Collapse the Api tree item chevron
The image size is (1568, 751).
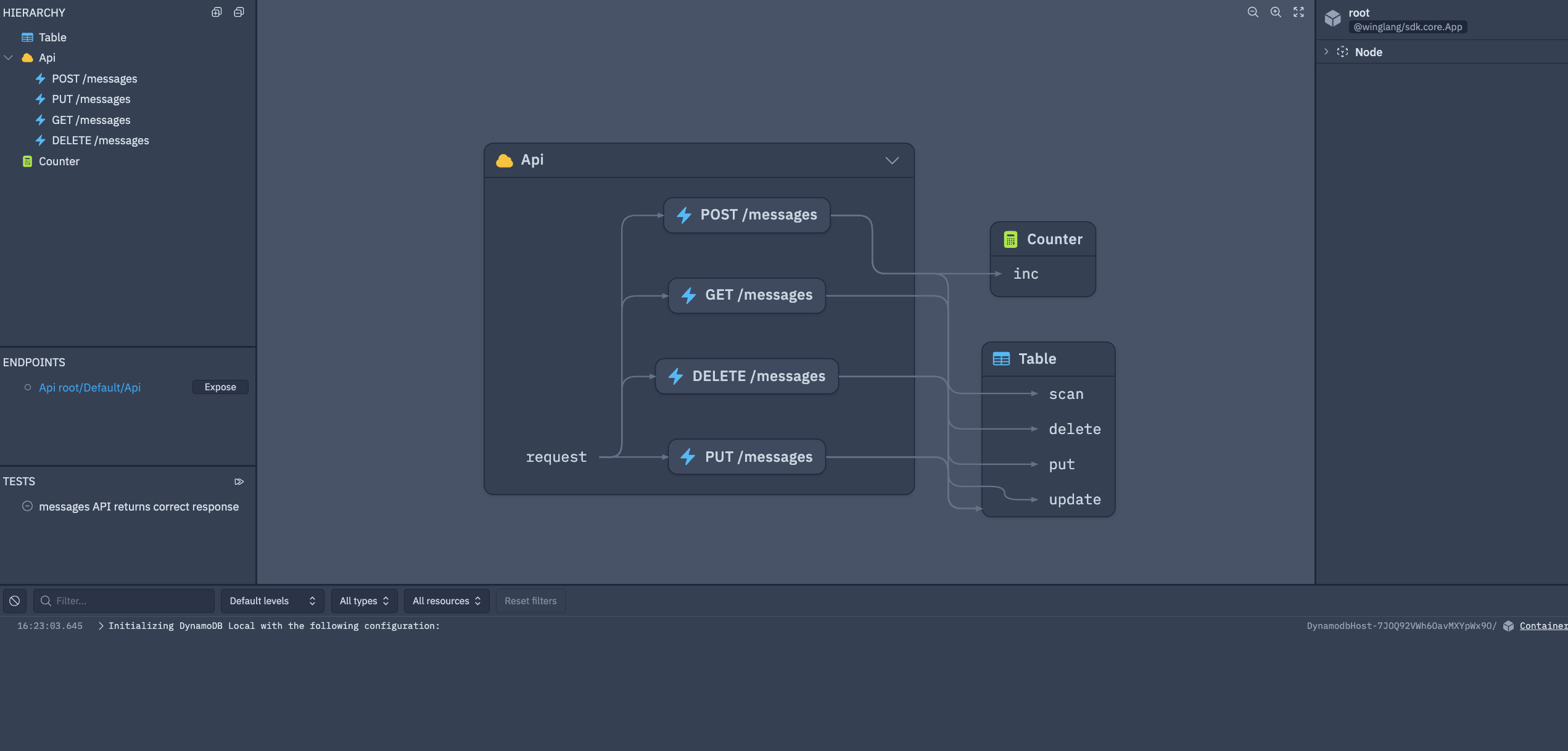[9, 58]
